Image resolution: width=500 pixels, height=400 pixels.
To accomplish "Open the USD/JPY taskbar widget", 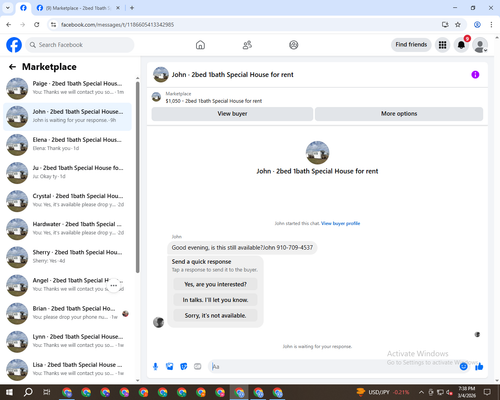I will coord(383,392).
